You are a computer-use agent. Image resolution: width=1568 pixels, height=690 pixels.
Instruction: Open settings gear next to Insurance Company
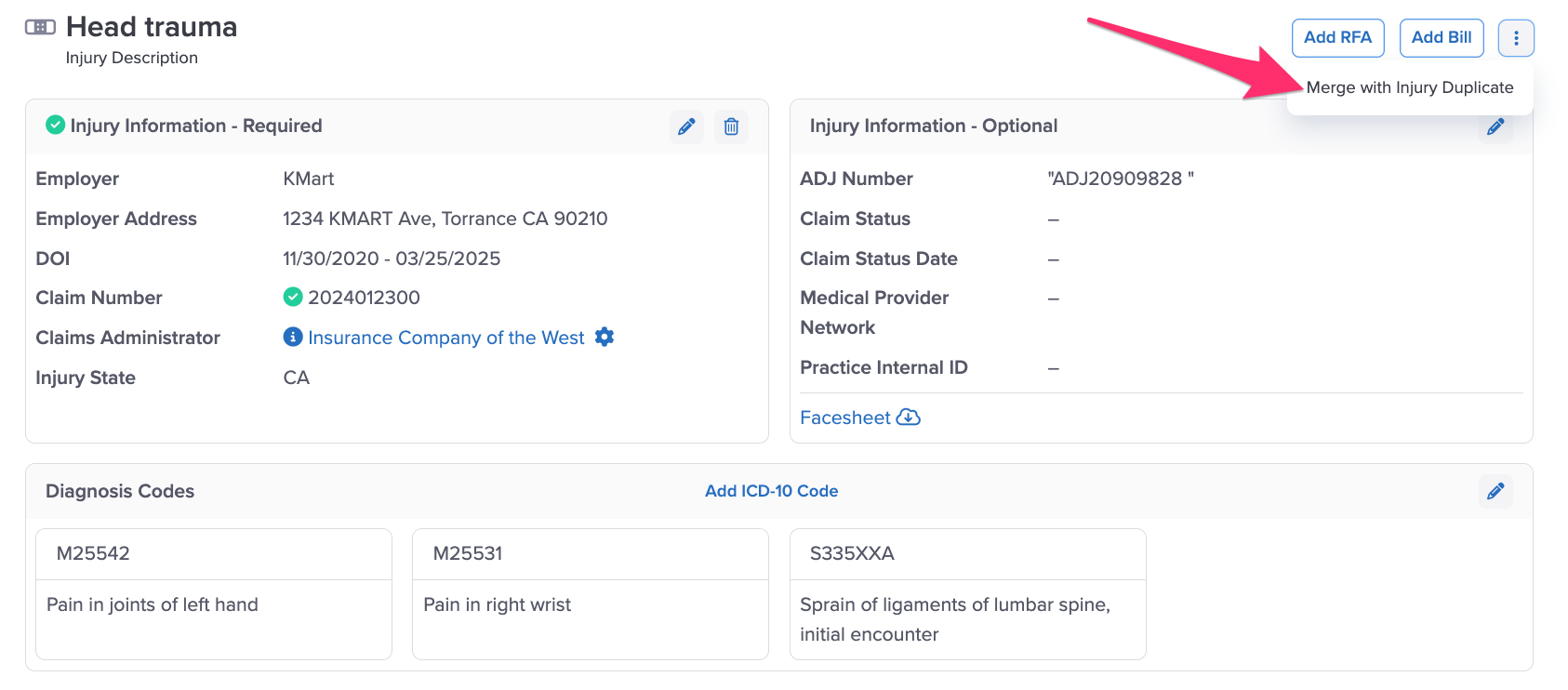pos(605,337)
